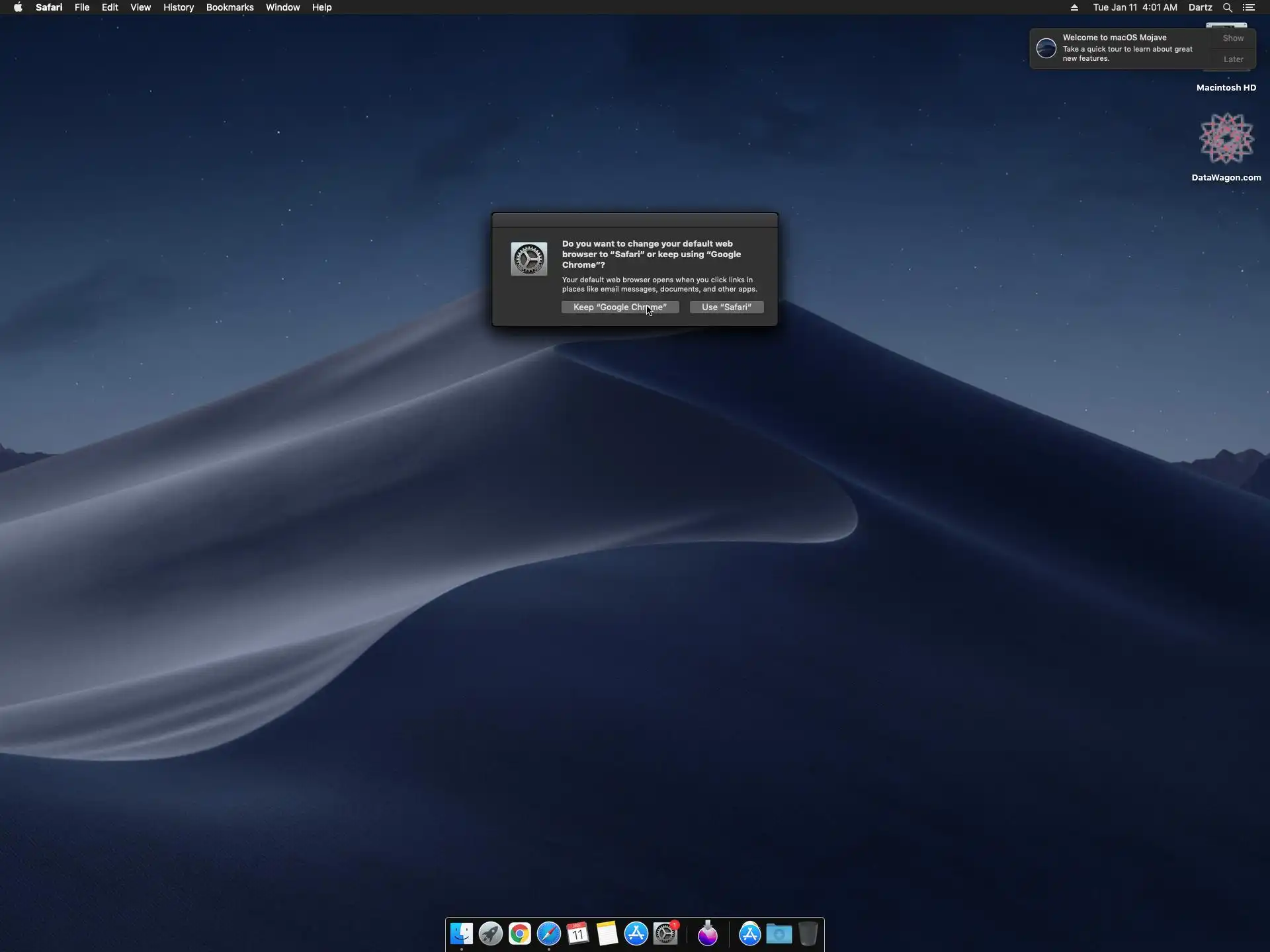Open Finder from the Dock
The image size is (1270, 952).
tap(462, 933)
